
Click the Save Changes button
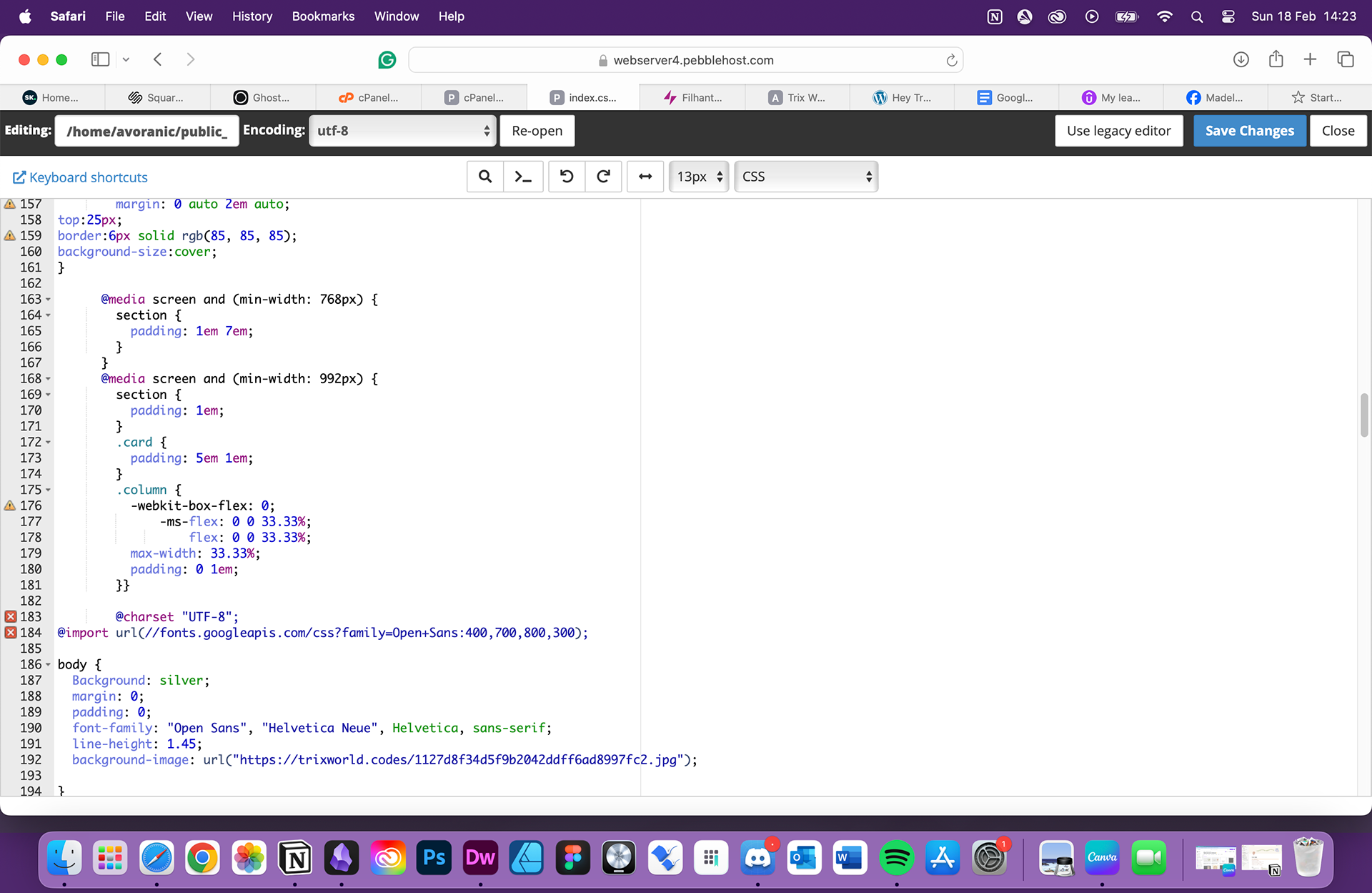[x=1249, y=131]
